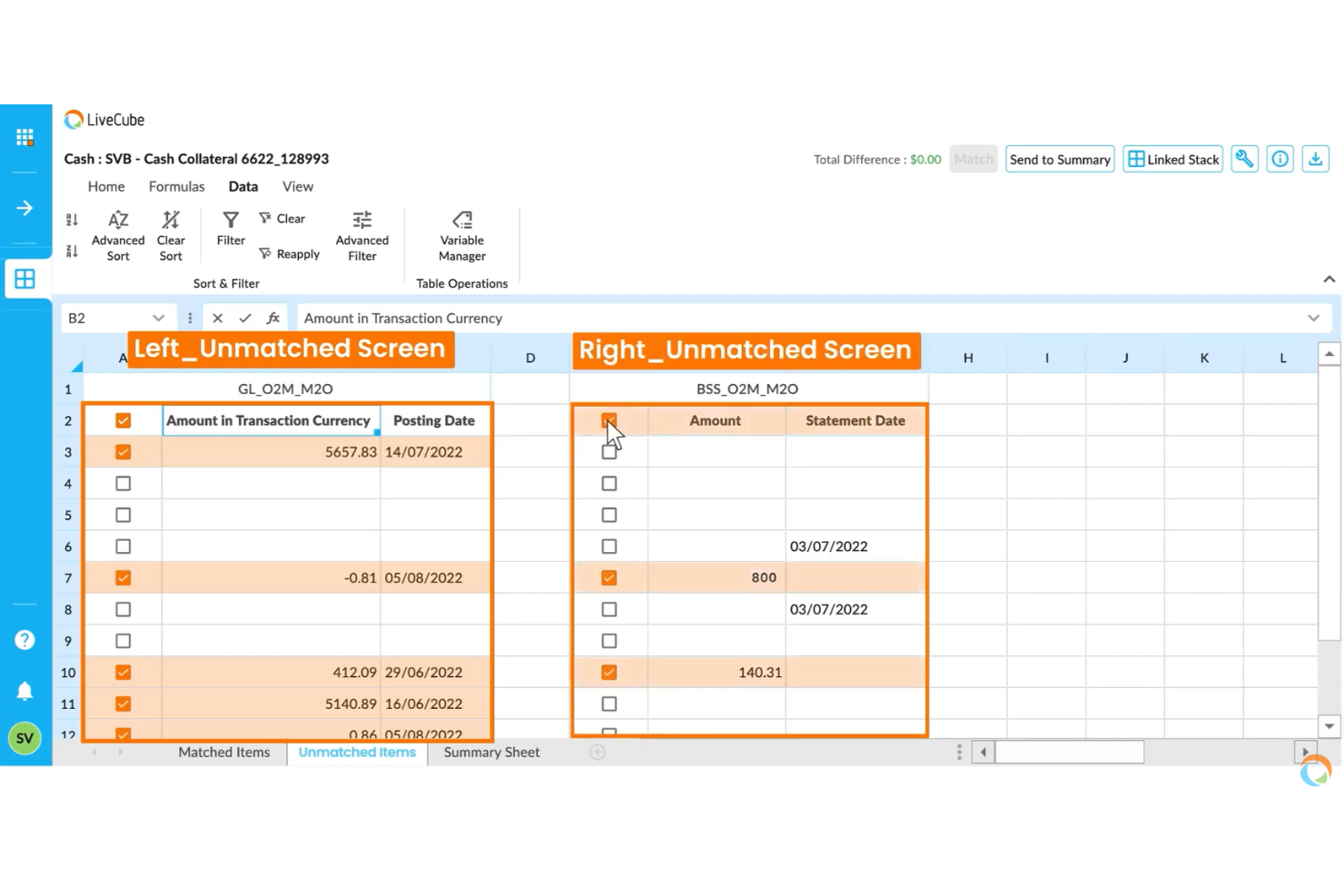Switch to Matched Items sheet

tap(224, 752)
